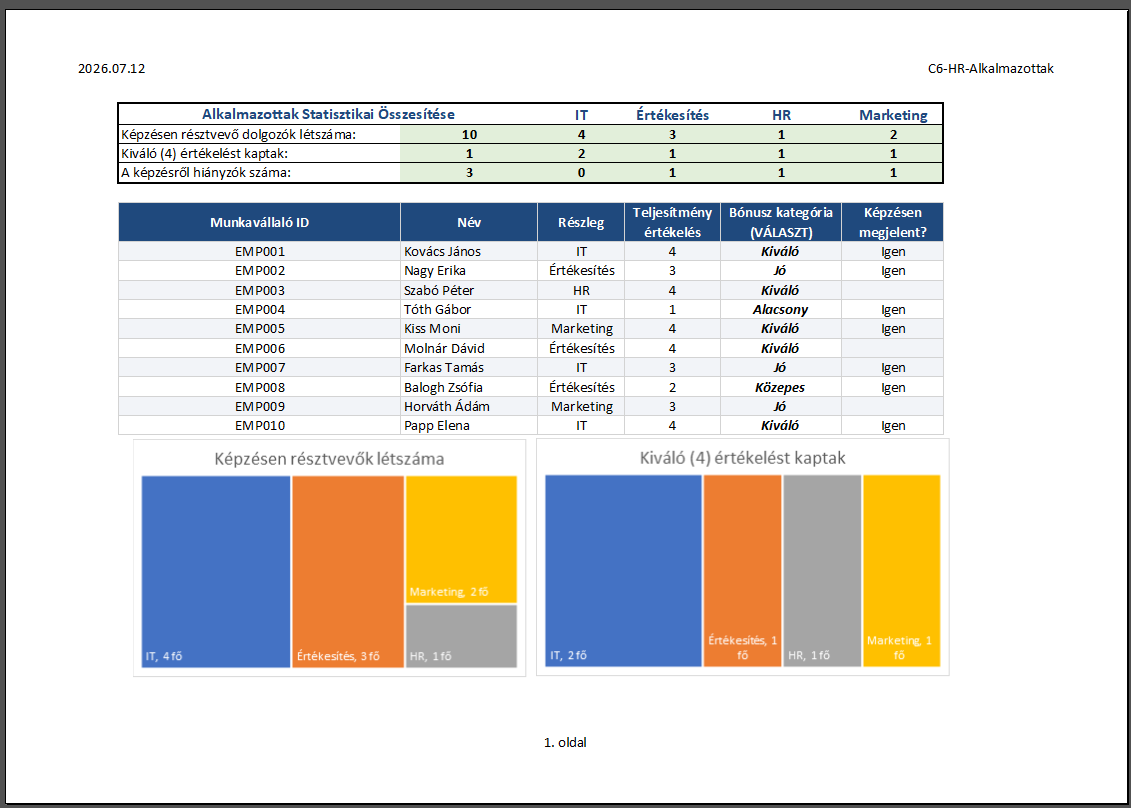1131x808 pixels.
Task: Select the Kovács János name cell
Action: point(469,252)
